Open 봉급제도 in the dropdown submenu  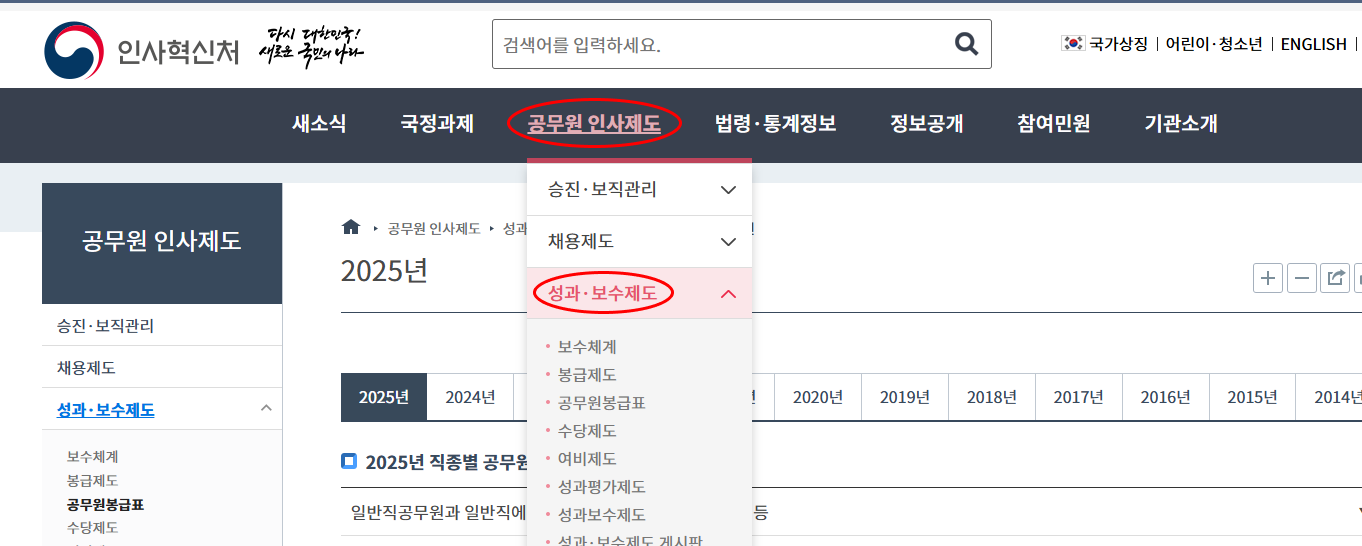(x=587, y=375)
